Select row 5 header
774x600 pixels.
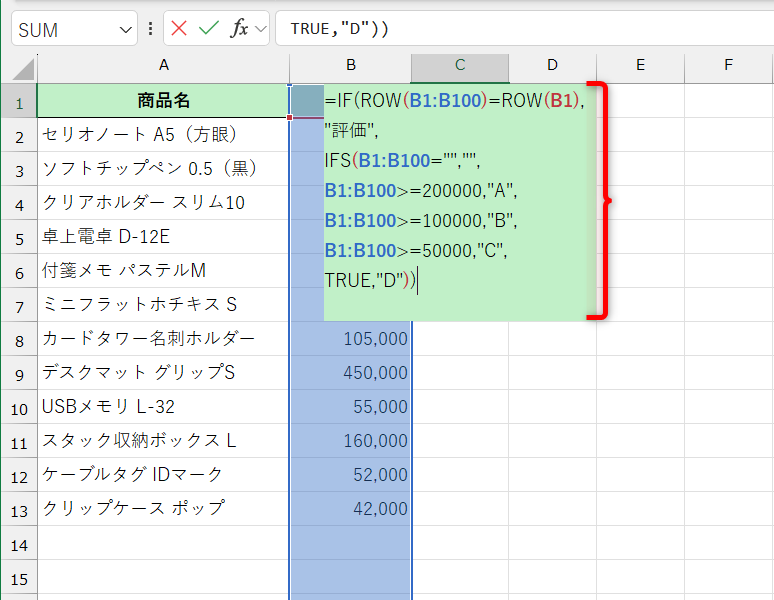(19, 237)
